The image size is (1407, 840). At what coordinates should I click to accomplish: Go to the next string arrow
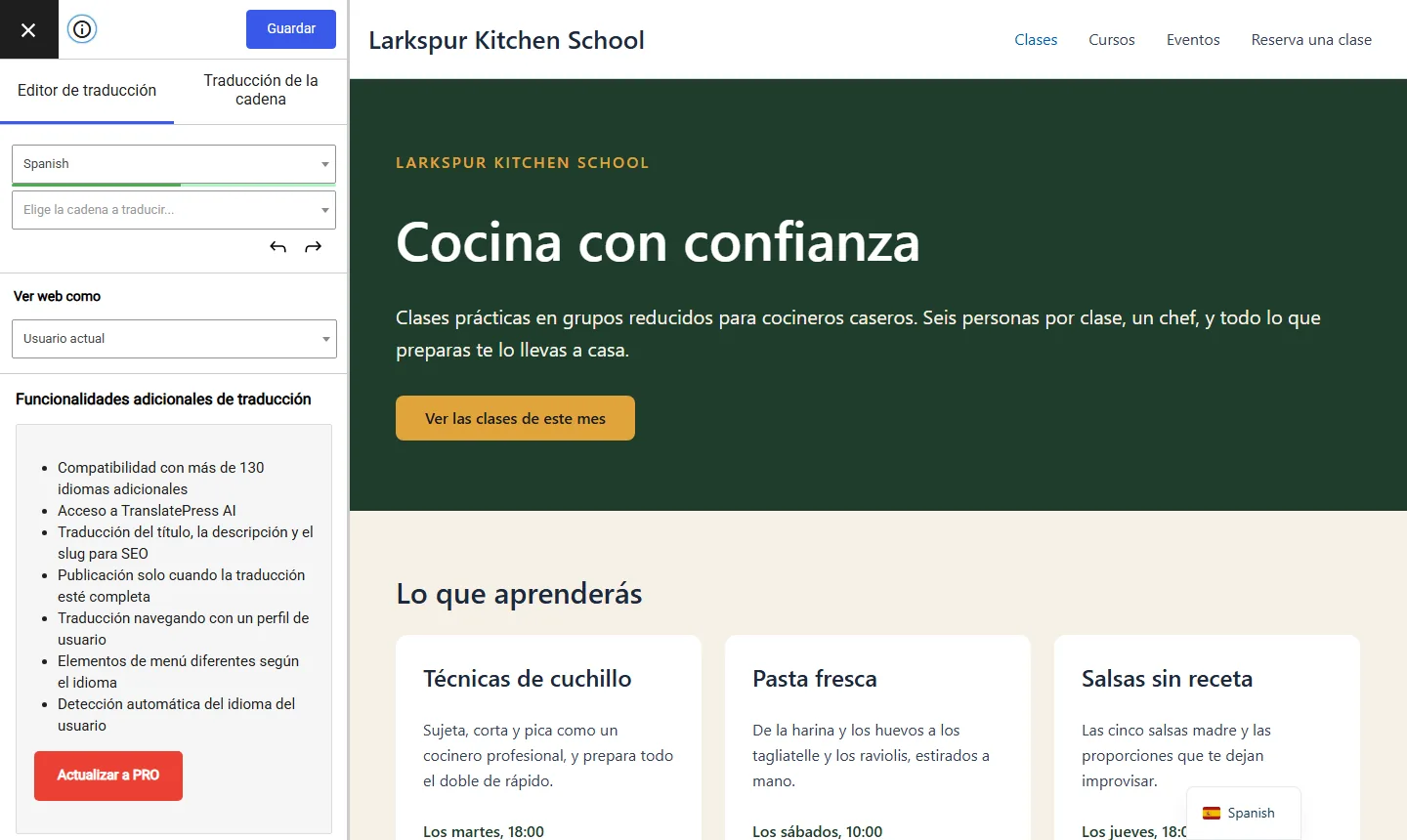point(313,247)
